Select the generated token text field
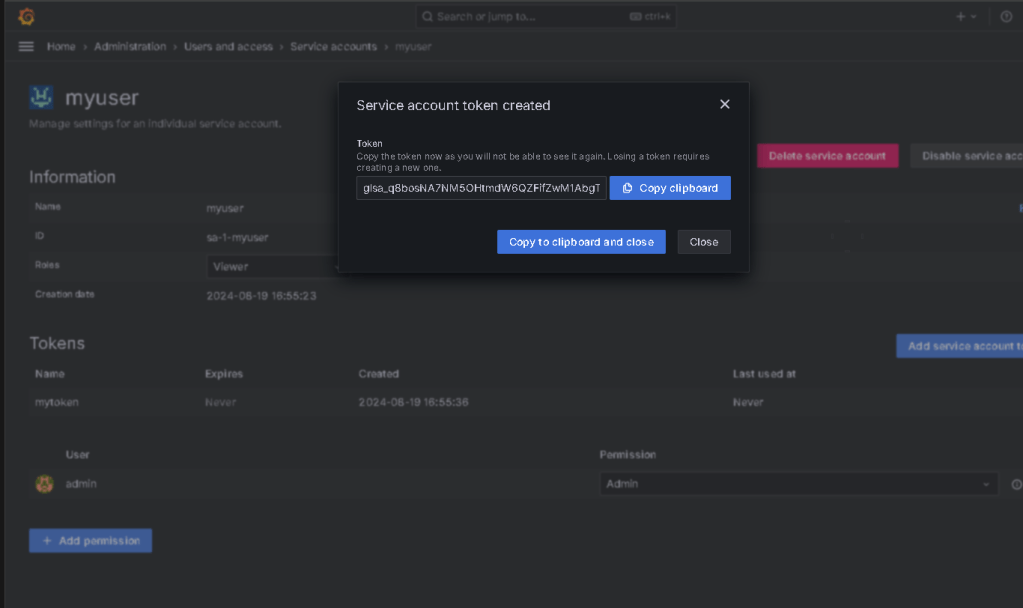This screenshot has height=608, width=1023. [481, 188]
